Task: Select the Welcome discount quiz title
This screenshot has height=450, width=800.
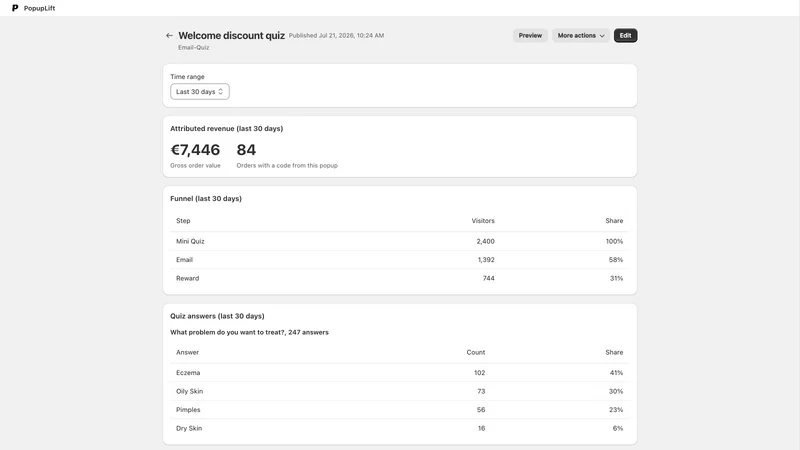Action: [x=232, y=36]
